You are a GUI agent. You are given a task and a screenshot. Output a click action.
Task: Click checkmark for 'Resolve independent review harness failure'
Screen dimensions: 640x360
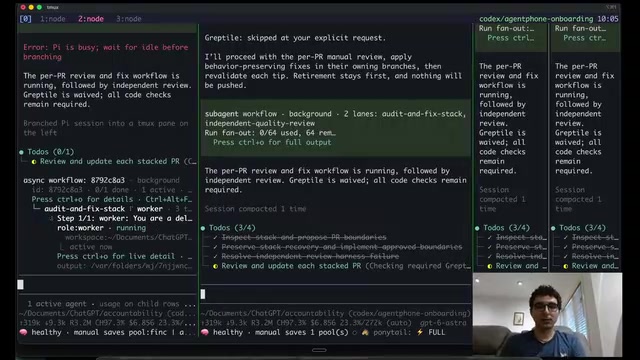215,256
